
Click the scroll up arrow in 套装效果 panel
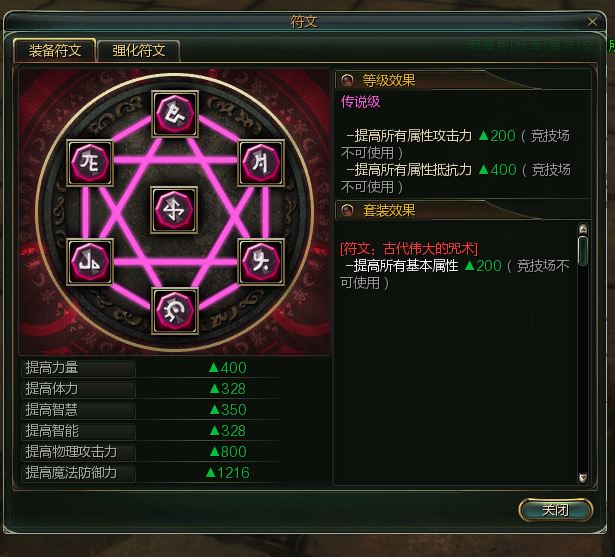583,229
